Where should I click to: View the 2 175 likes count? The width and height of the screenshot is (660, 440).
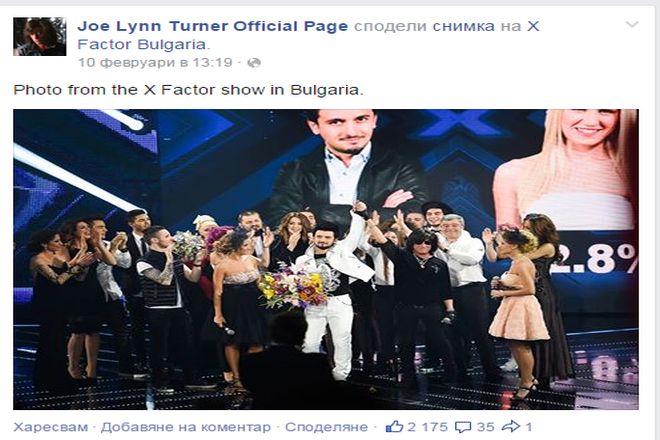pos(428,427)
